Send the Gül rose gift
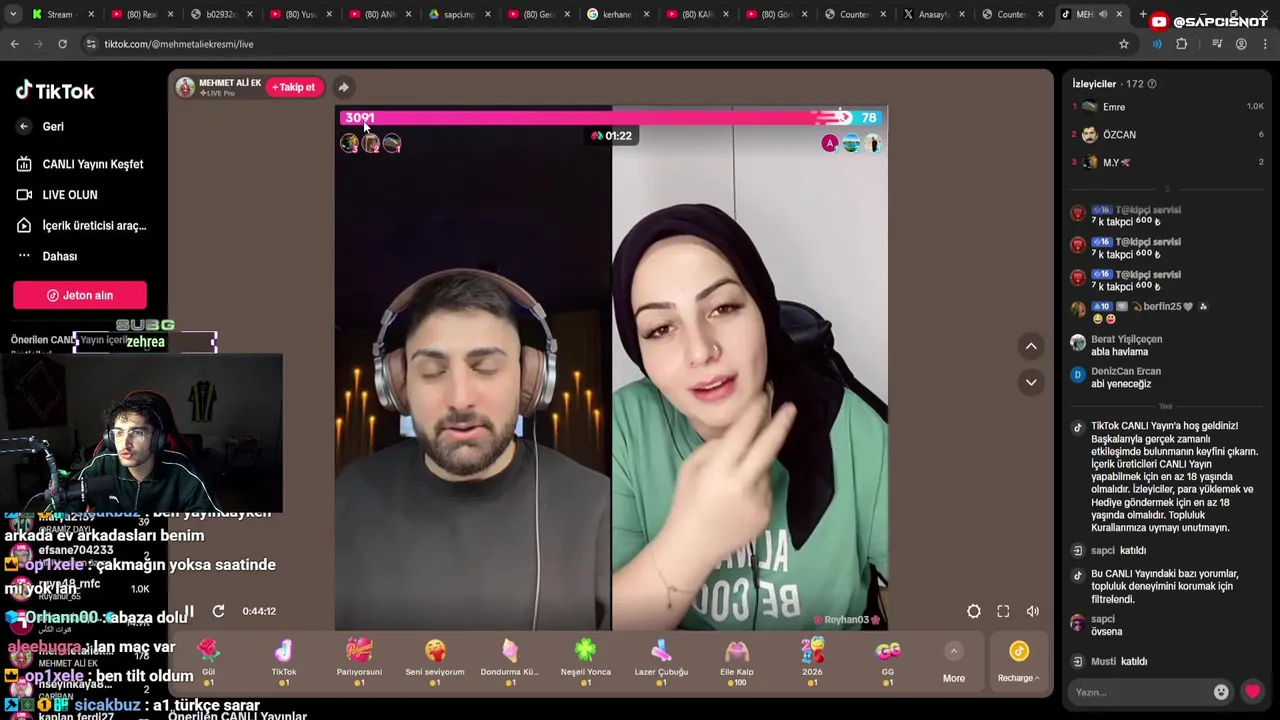This screenshot has height=720, width=1280. point(208,662)
